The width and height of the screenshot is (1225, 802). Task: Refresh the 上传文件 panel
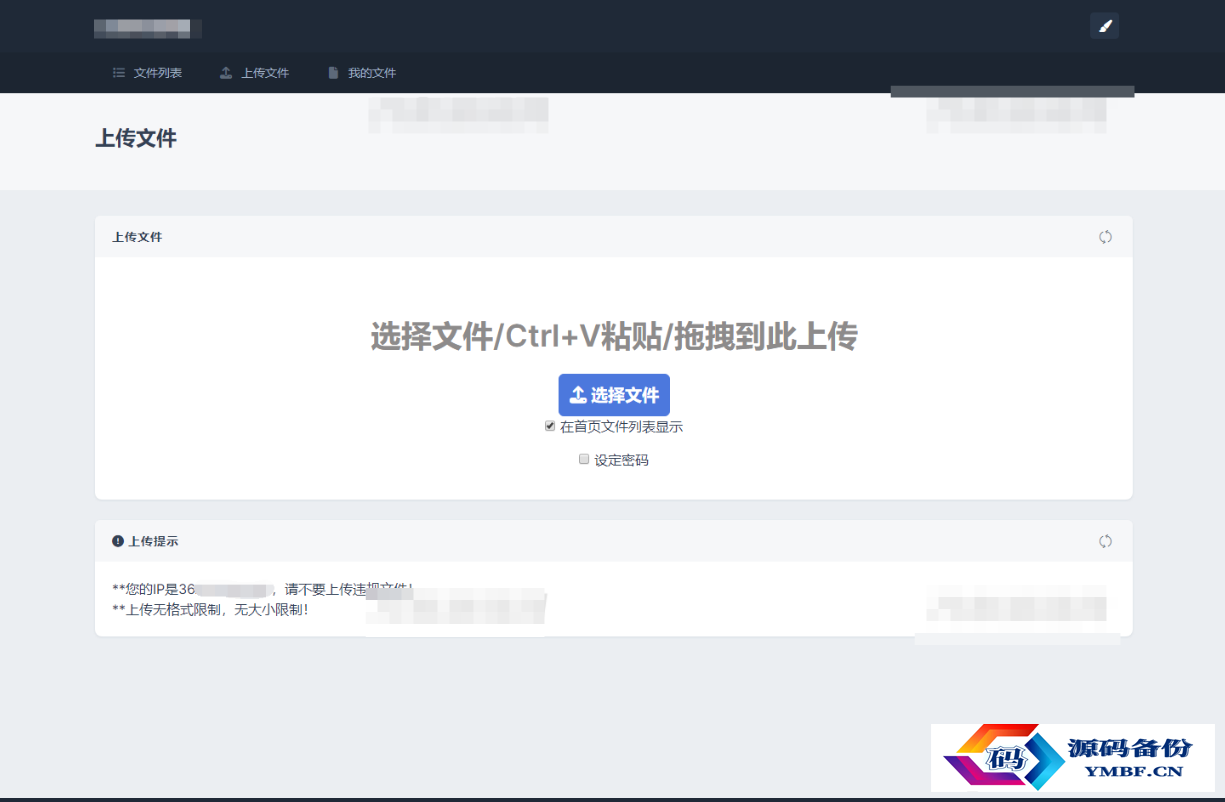(1105, 237)
